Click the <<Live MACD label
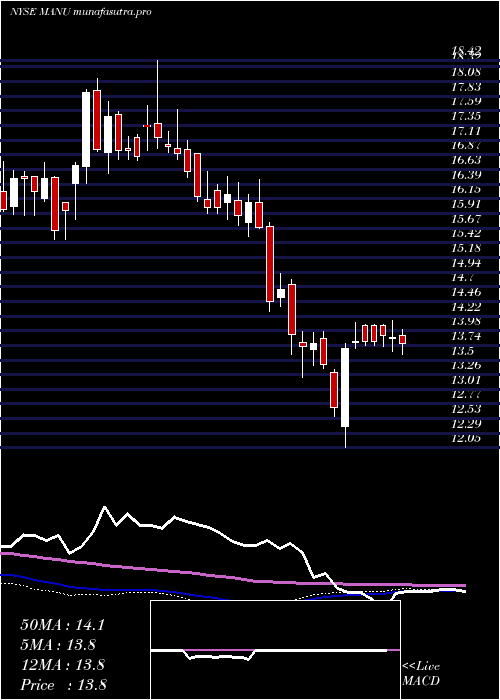 point(421,674)
